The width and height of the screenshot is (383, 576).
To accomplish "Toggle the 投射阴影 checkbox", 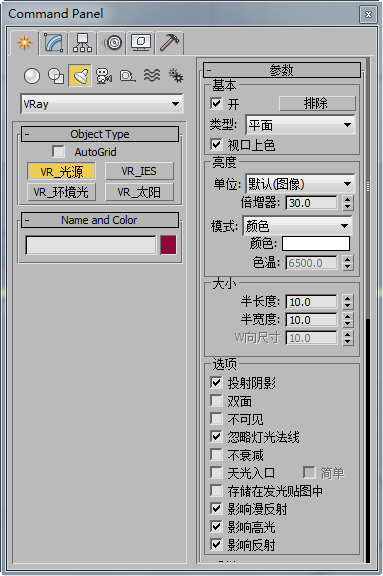I will [x=216, y=383].
